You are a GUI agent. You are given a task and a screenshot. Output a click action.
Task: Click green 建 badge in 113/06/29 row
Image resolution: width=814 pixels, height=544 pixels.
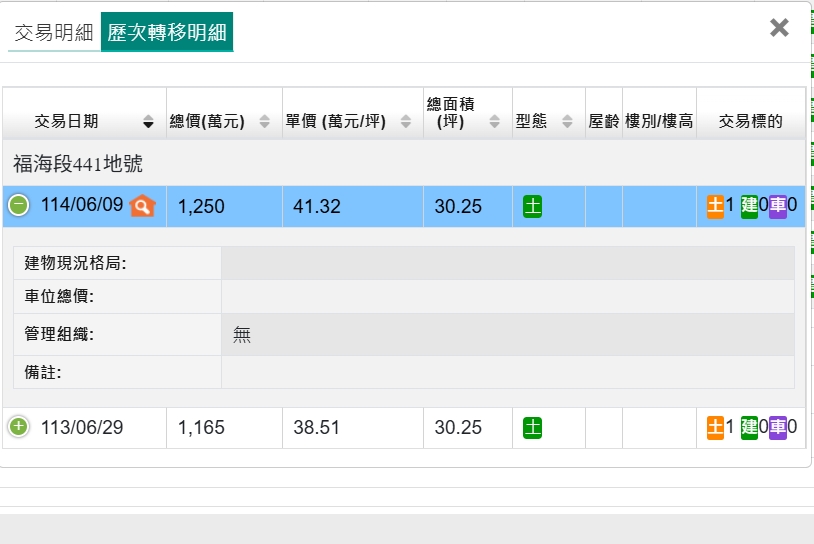click(x=749, y=428)
